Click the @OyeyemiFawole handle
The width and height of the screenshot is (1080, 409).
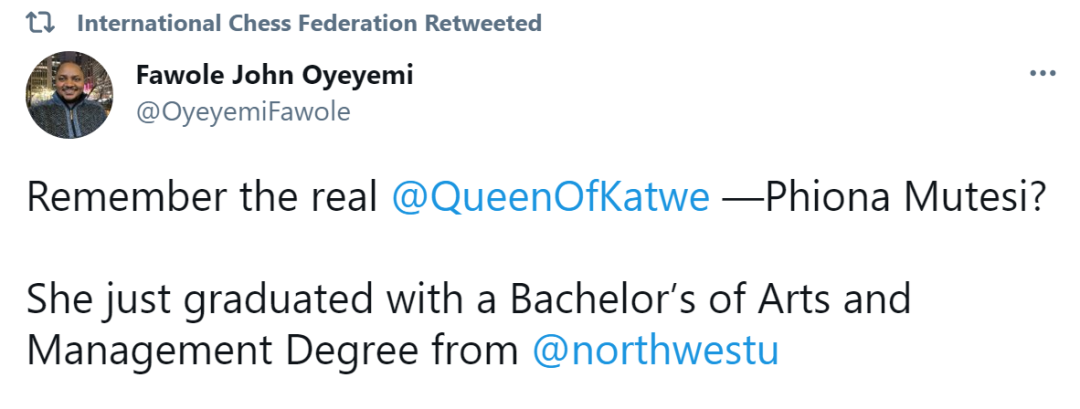(x=242, y=111)
